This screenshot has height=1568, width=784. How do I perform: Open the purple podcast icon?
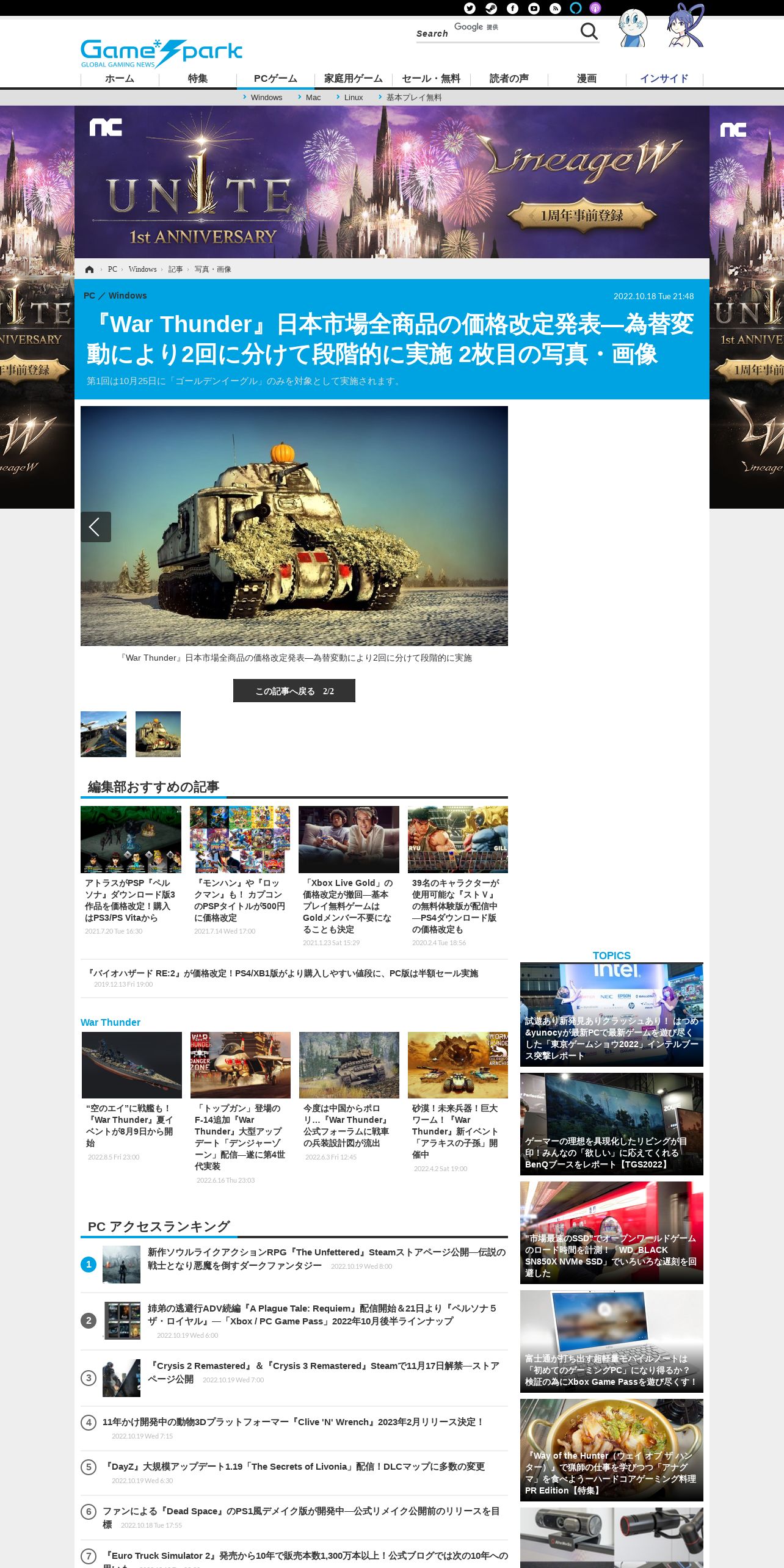595,8
